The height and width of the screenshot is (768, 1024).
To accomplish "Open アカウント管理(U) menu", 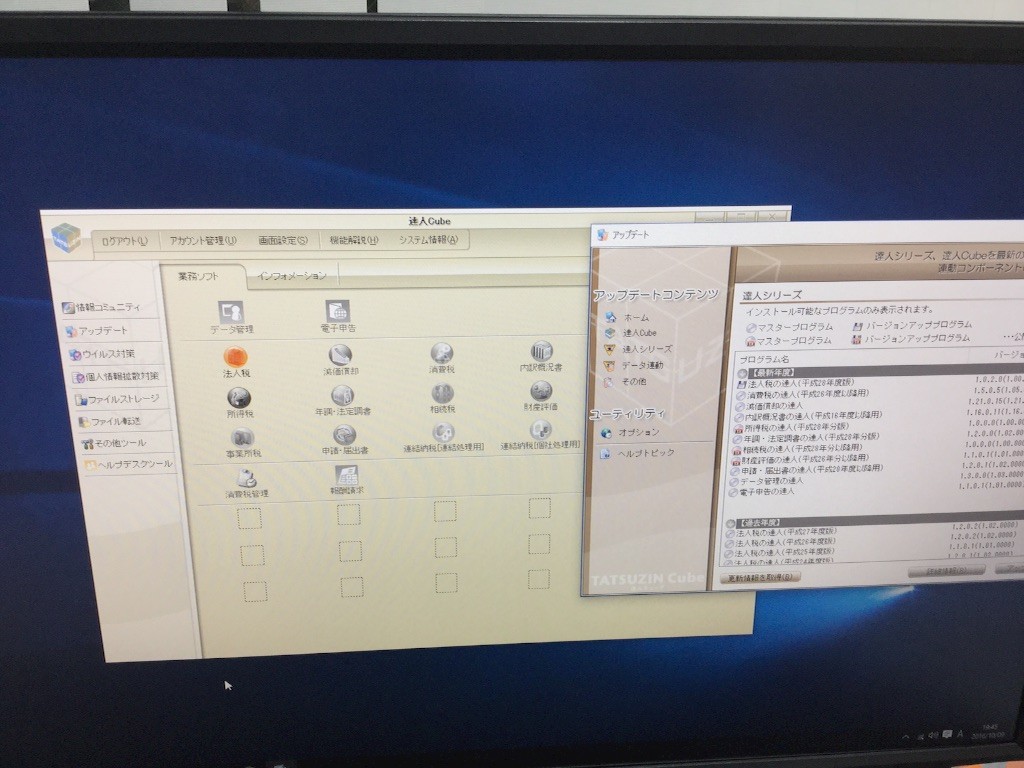I will (x=203, y=240).
